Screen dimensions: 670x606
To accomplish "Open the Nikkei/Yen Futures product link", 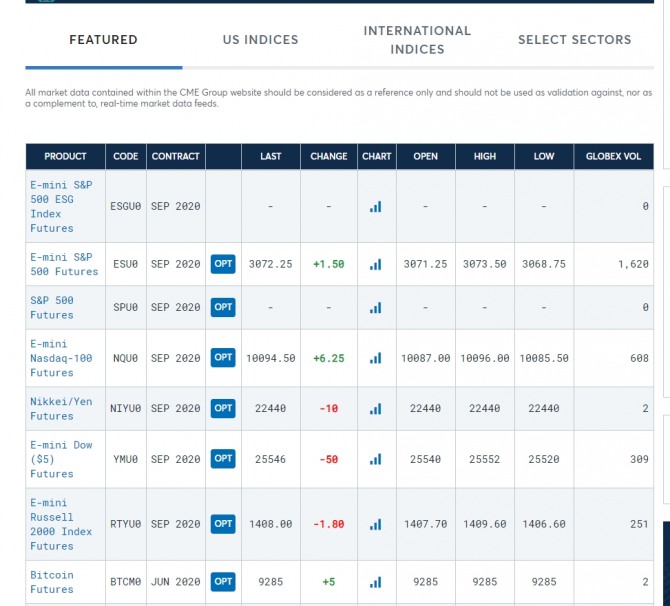I will (x=61, y=408).
